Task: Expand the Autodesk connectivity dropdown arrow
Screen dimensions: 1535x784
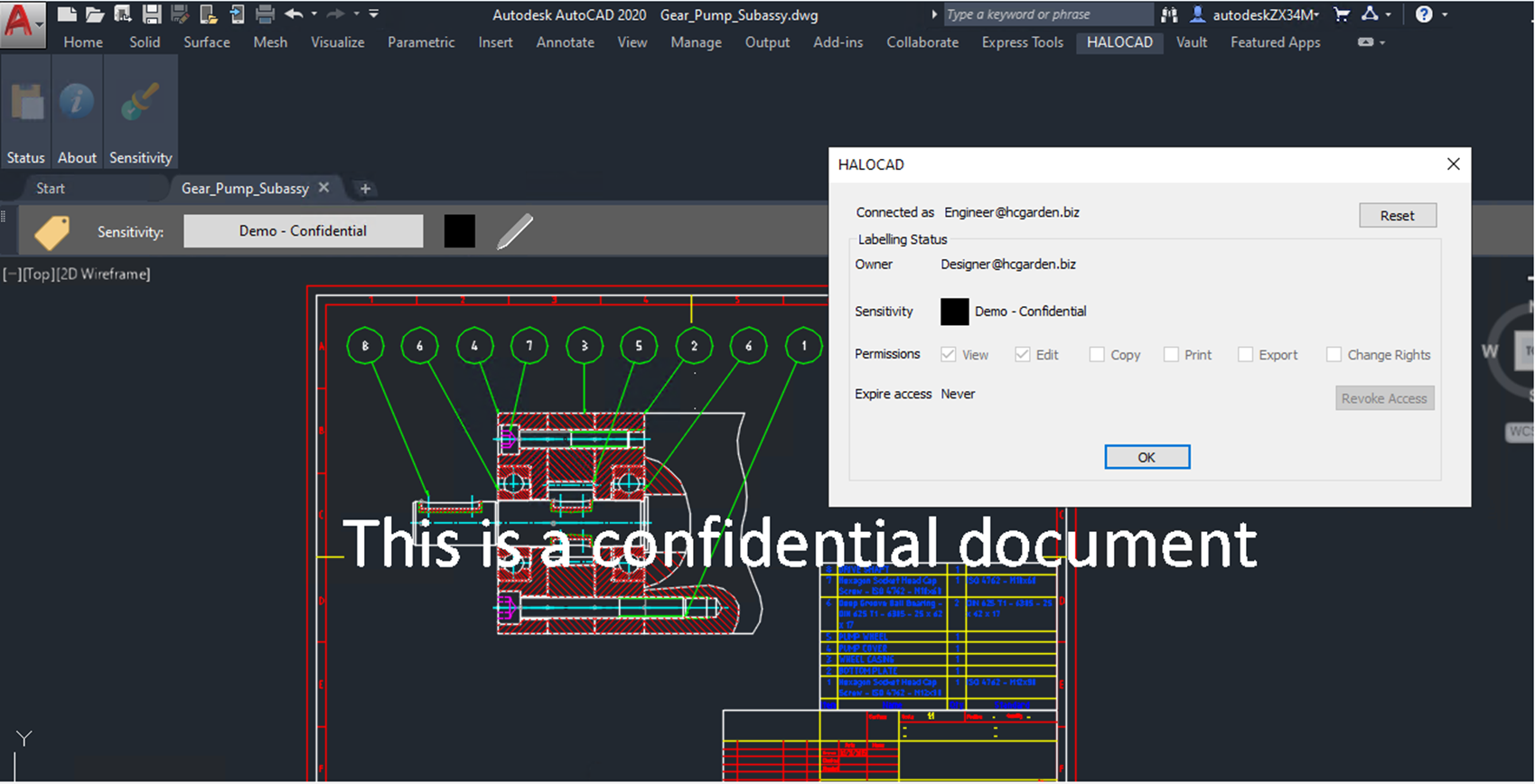Action: [x=1389, y=14]
